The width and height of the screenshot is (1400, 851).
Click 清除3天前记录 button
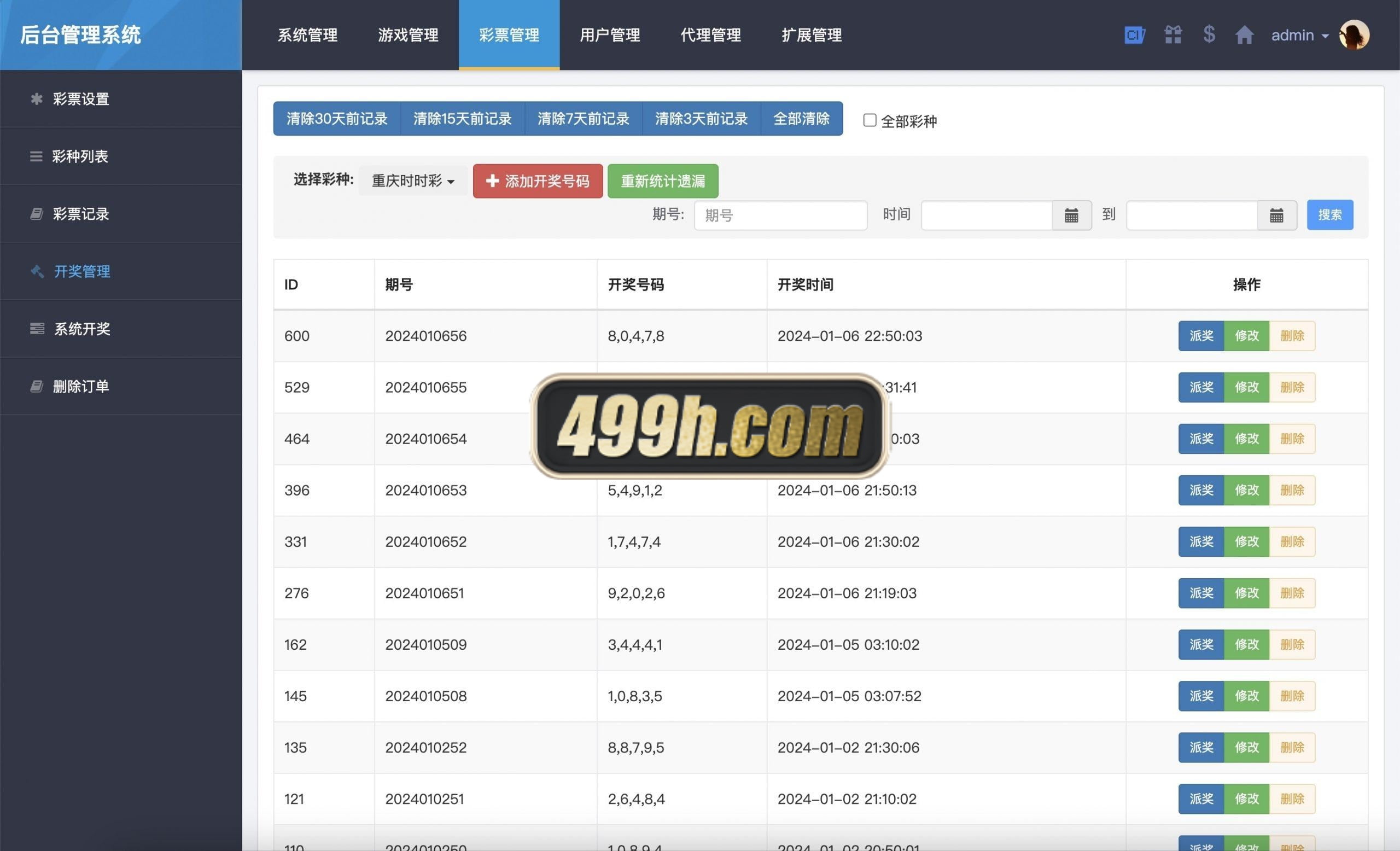[701, 119]
